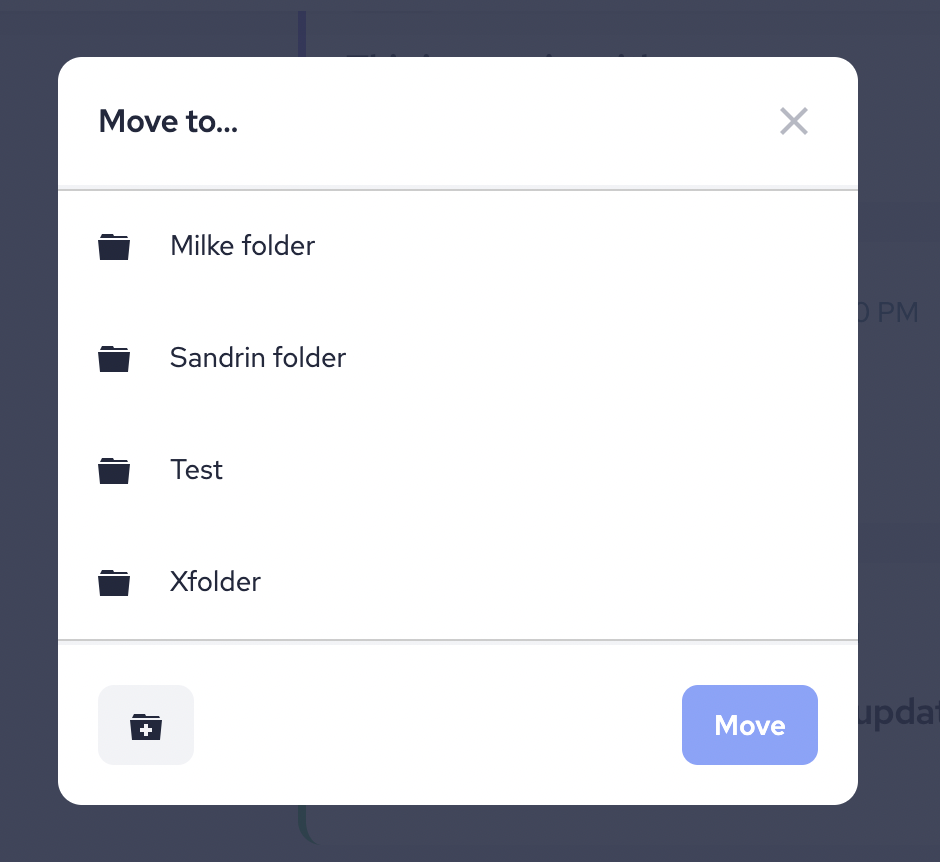Click empty row space right of Milke folder
This screenshot has width=940, height=862.
tap(580, 246)
